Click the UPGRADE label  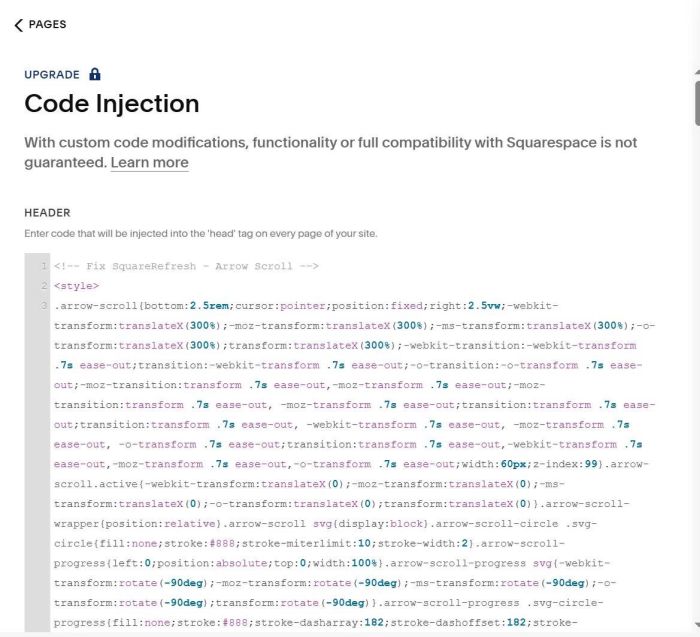pyautogui.click(x=52, y=75)
